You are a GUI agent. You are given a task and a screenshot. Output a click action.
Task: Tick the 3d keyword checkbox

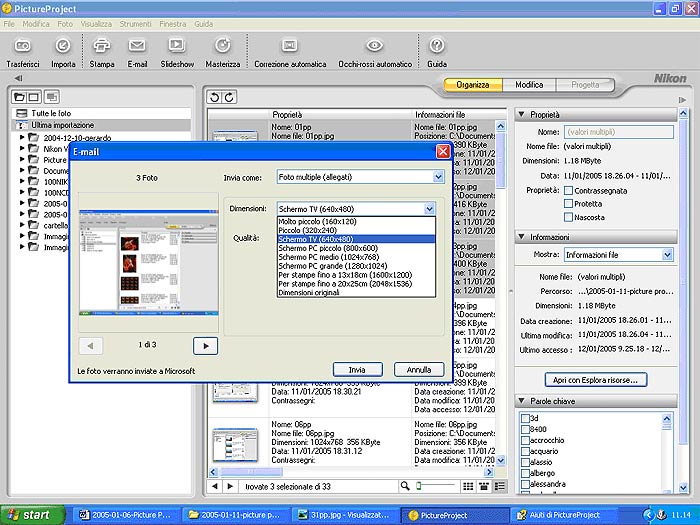point(525,418)
